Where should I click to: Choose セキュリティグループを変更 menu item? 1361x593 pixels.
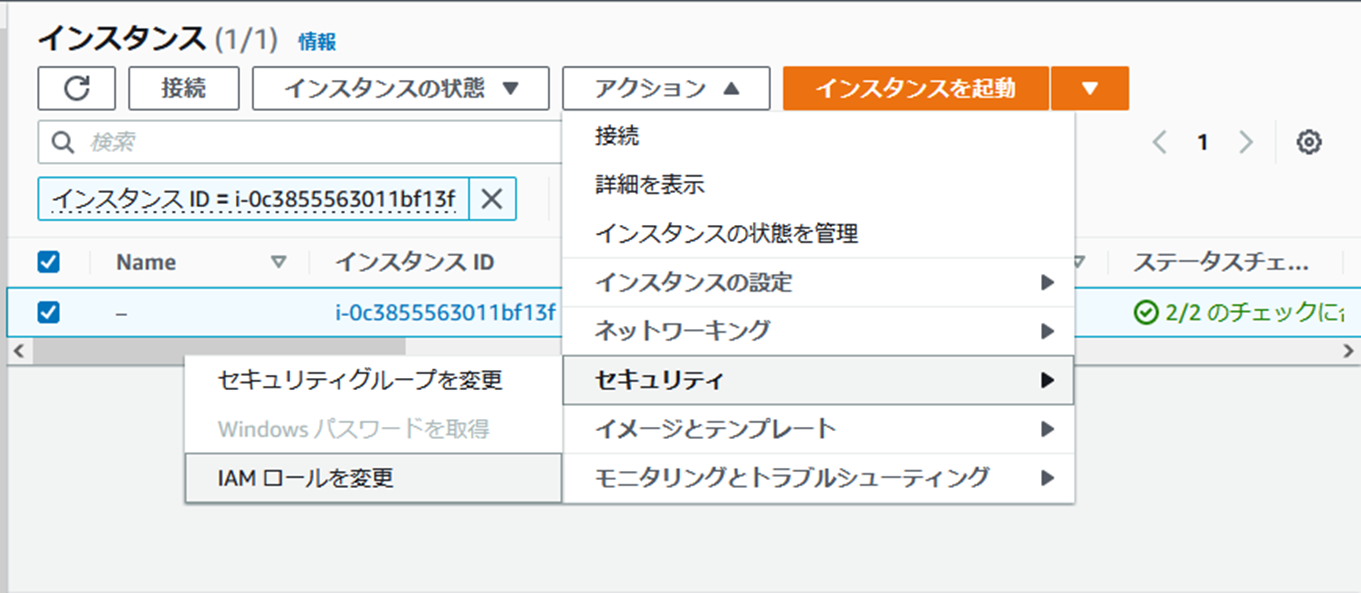[x=360, y=380]
